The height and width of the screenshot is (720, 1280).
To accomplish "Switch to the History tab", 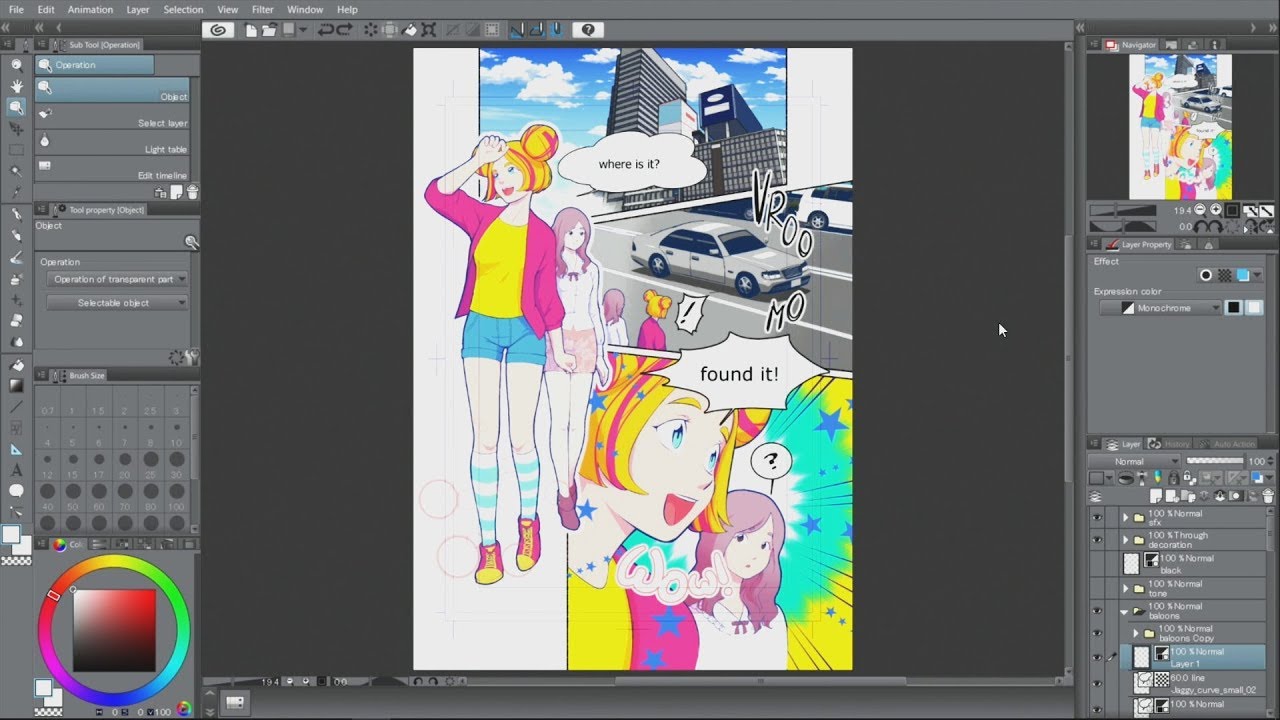I will (1170, 444).
